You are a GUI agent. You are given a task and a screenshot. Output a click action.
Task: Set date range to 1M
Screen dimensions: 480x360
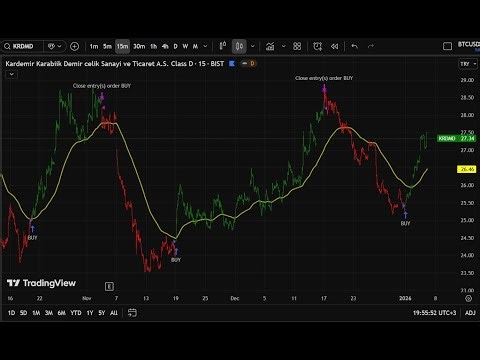(36, 313)
